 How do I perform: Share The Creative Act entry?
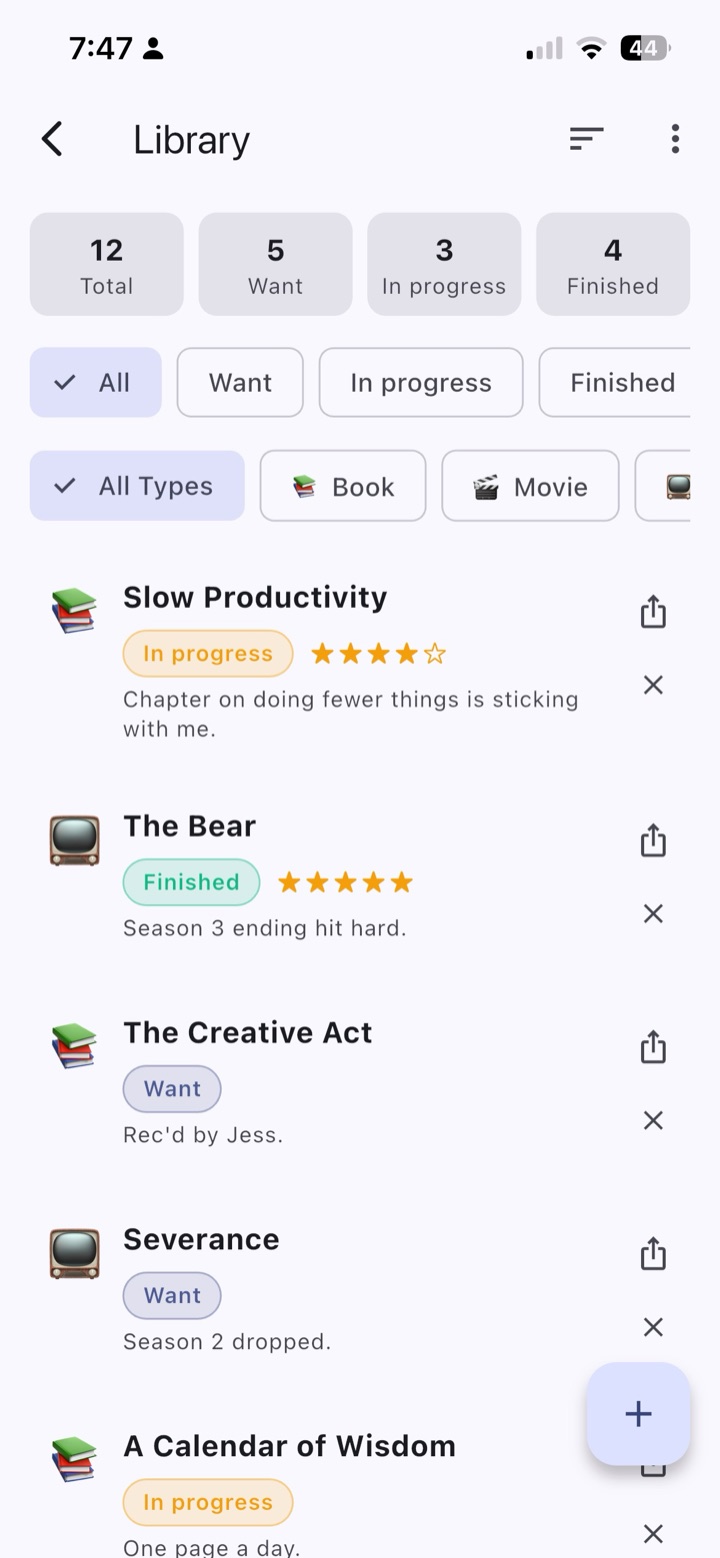(653, 1047)
